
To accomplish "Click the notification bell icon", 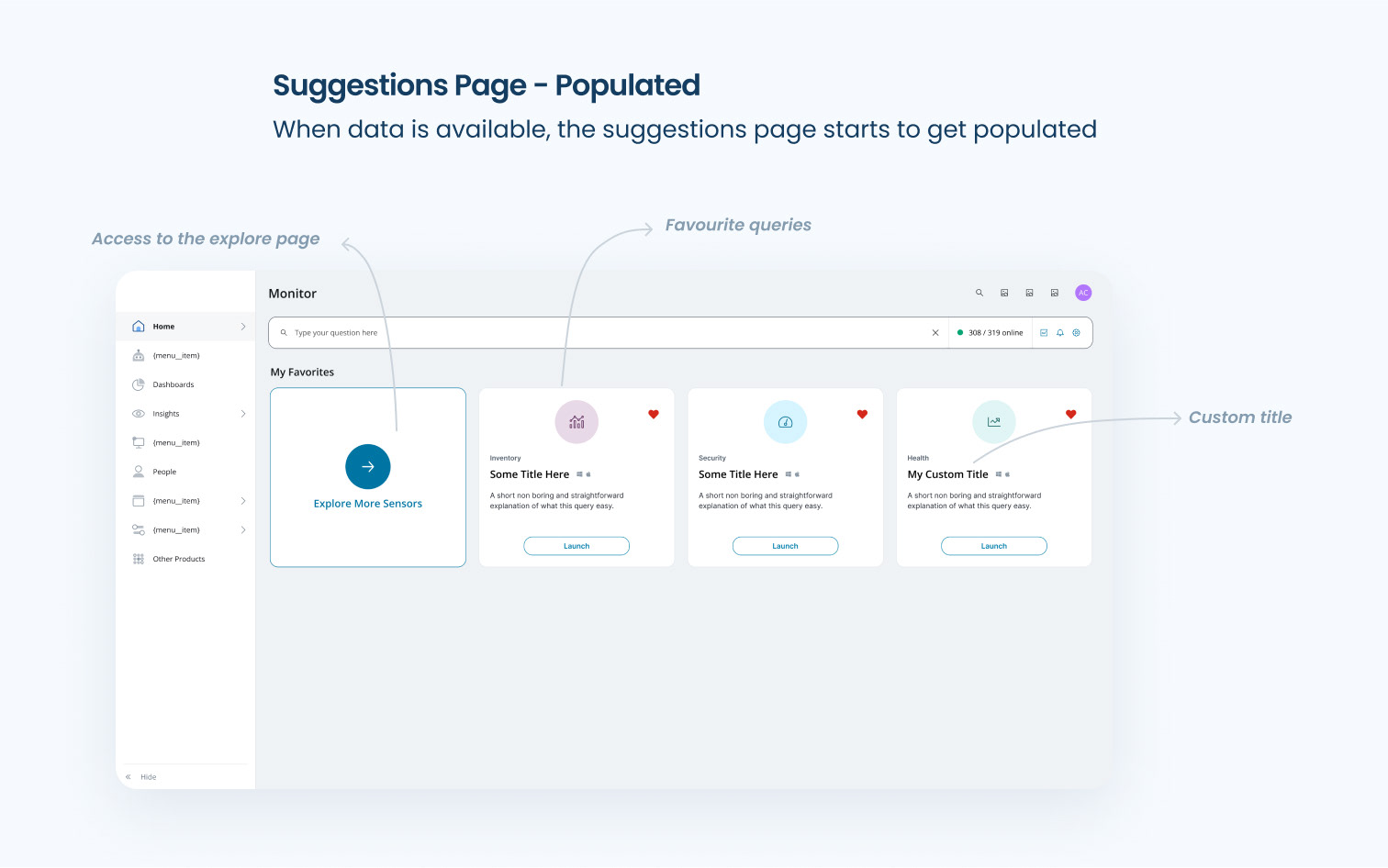I will [x=1060, y=333].
